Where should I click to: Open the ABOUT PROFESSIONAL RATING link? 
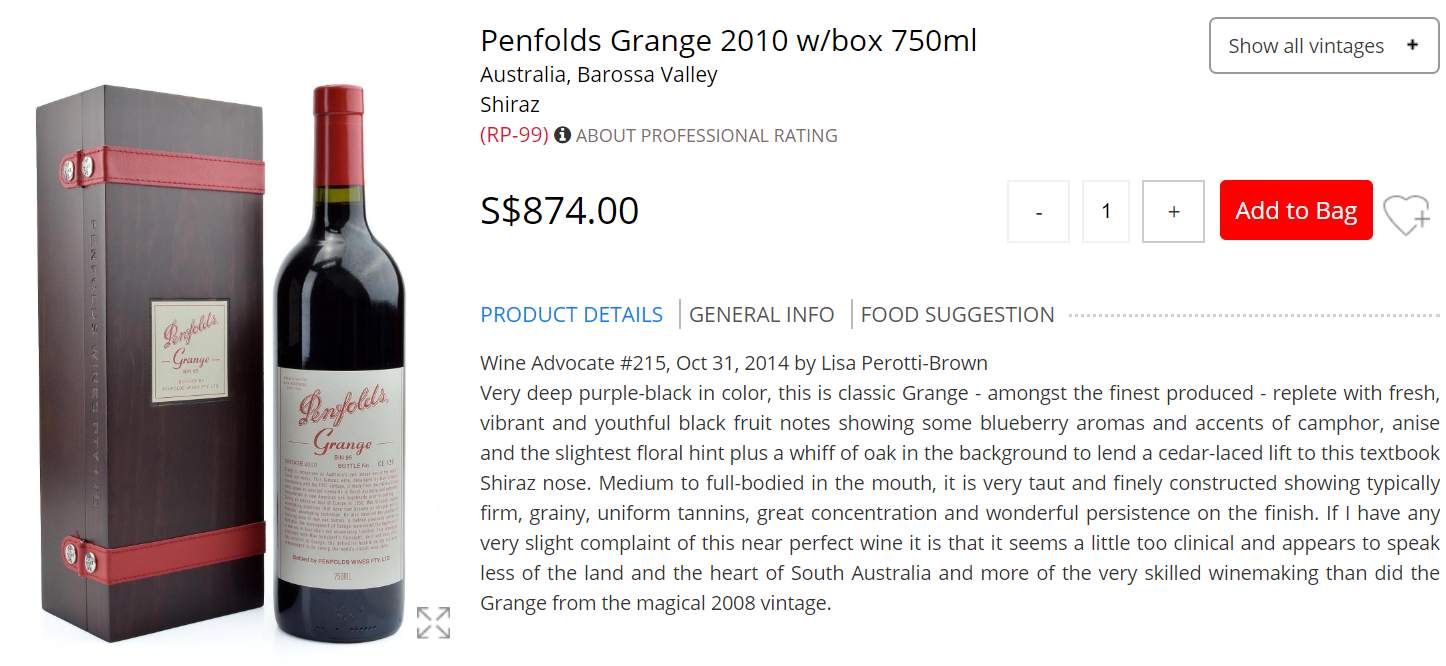tap(706, 135)
